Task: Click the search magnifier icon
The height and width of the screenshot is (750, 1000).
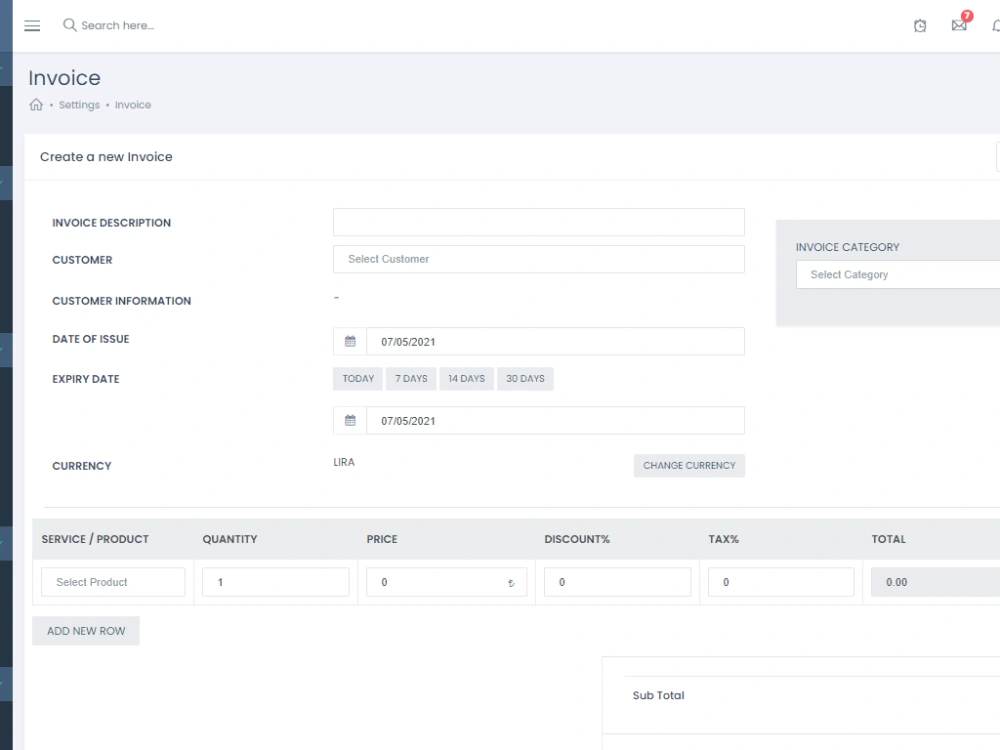Action: click(70, 25)
